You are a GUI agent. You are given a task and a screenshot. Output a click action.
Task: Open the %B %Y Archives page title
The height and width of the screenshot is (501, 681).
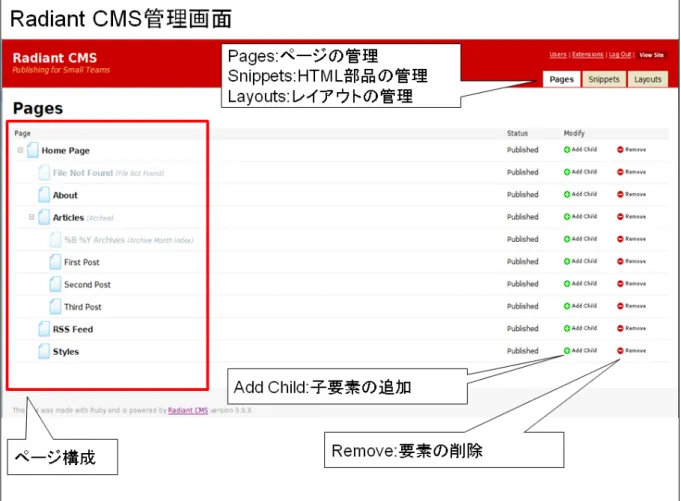click(94, 240)
